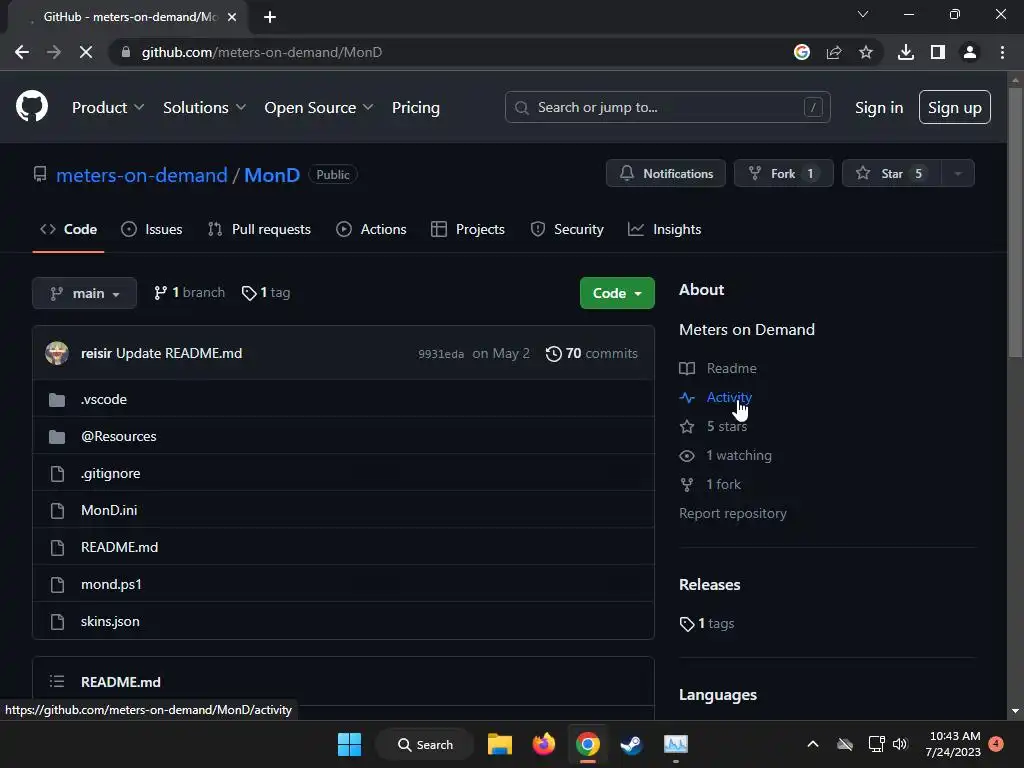Open Chrome downloads icon

[x=906, y=52]
